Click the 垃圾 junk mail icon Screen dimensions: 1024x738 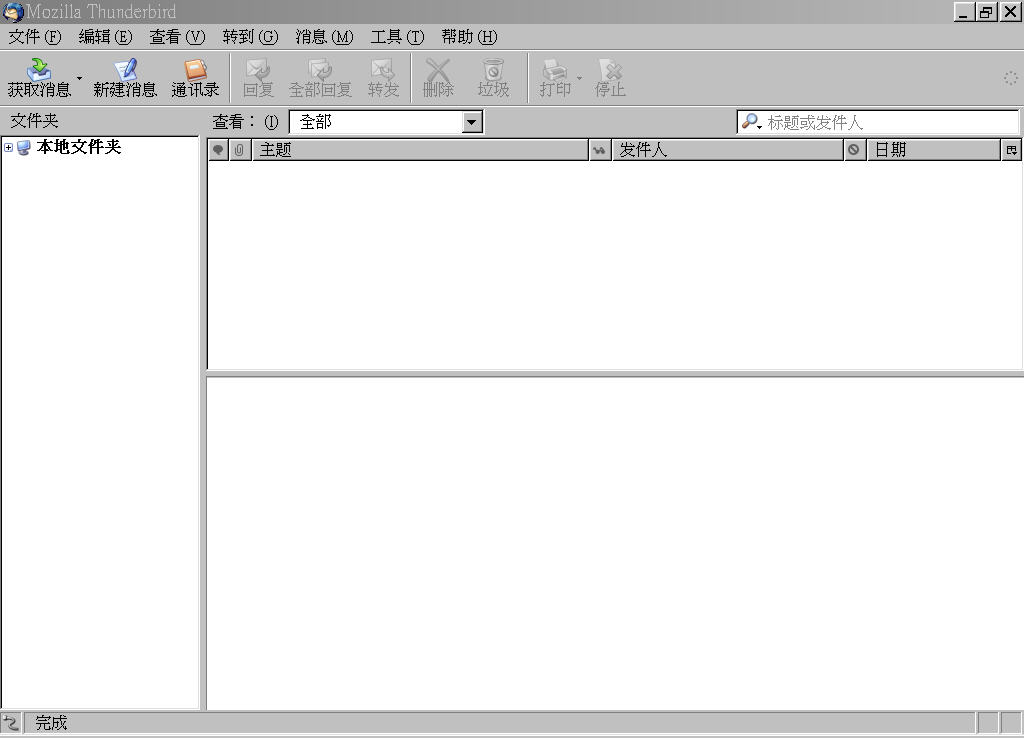pyautogui.click(x=493, y=70)
